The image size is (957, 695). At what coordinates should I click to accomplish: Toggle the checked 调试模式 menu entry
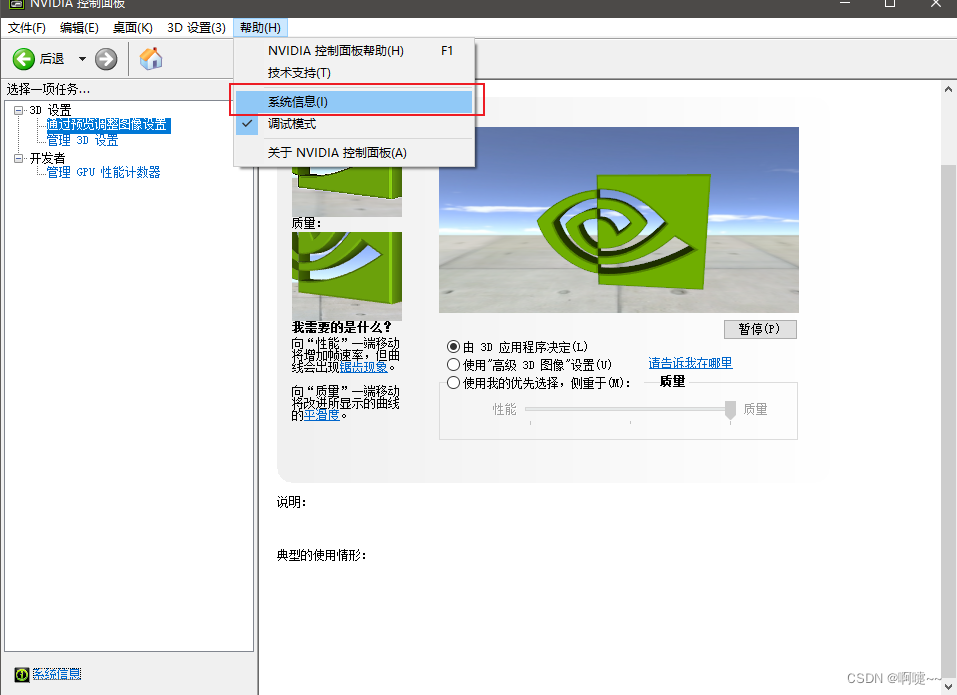(x=354, y=124)
